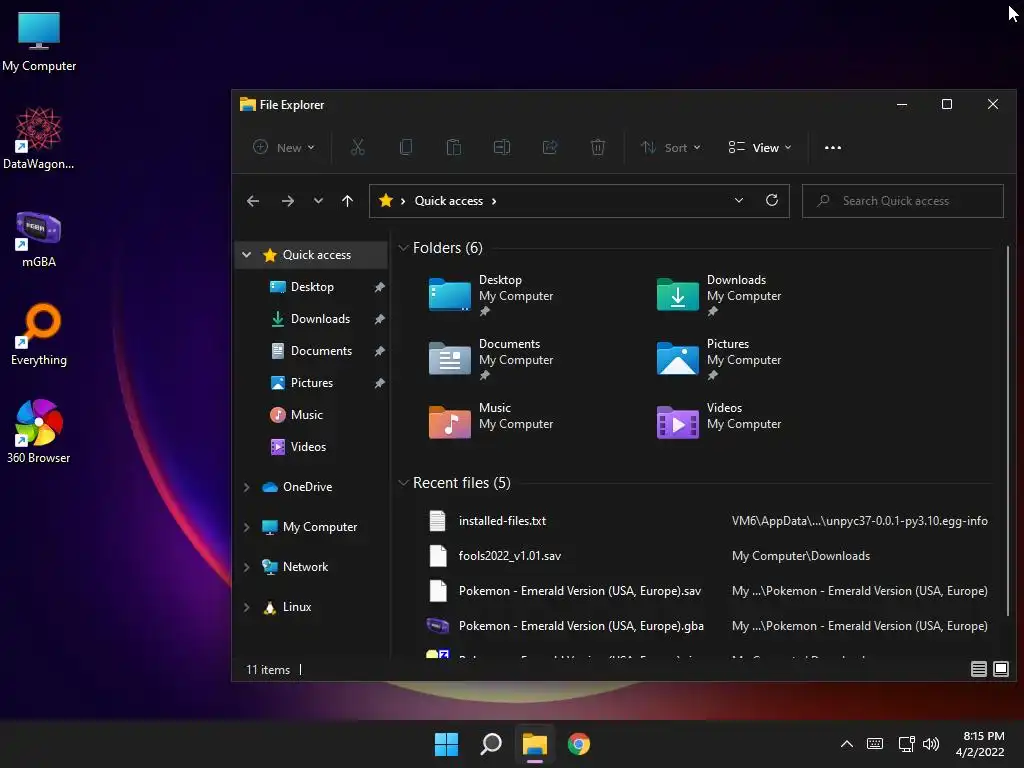Click the address bar chevron after Quick access
1024x768 pixels.
coord(494,201)
